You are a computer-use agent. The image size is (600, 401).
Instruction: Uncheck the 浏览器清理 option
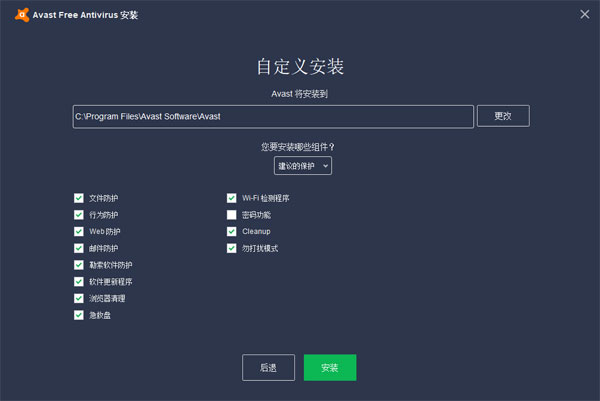pos(79,298)
